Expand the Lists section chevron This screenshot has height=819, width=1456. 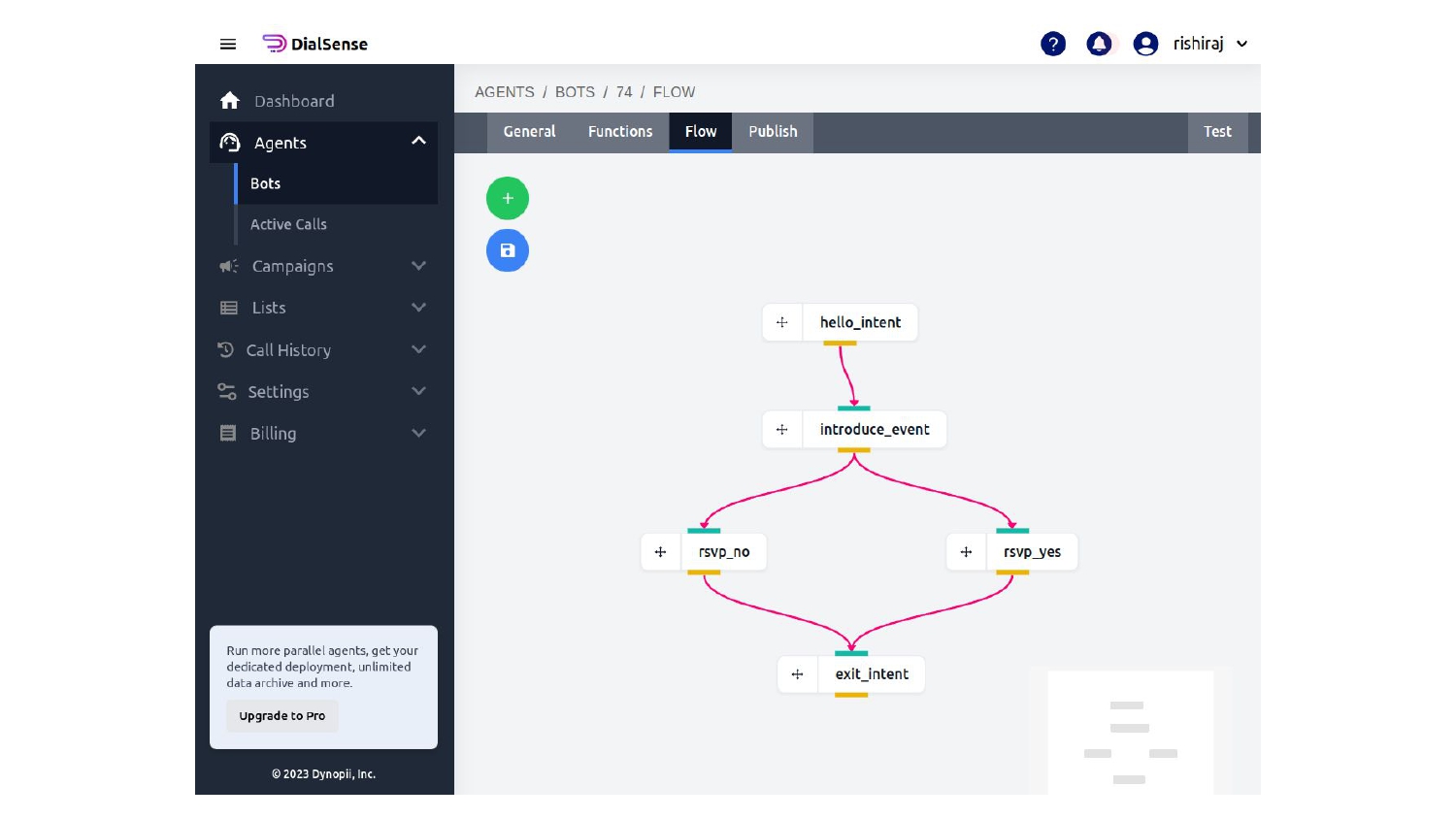418,308
